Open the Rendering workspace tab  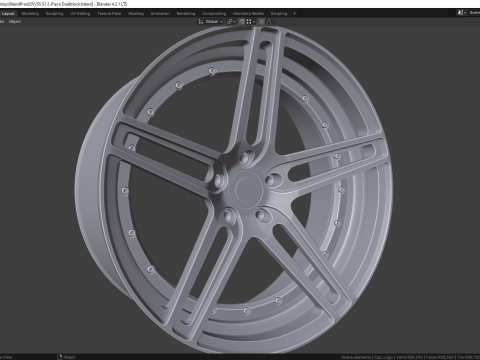[186, 14]
